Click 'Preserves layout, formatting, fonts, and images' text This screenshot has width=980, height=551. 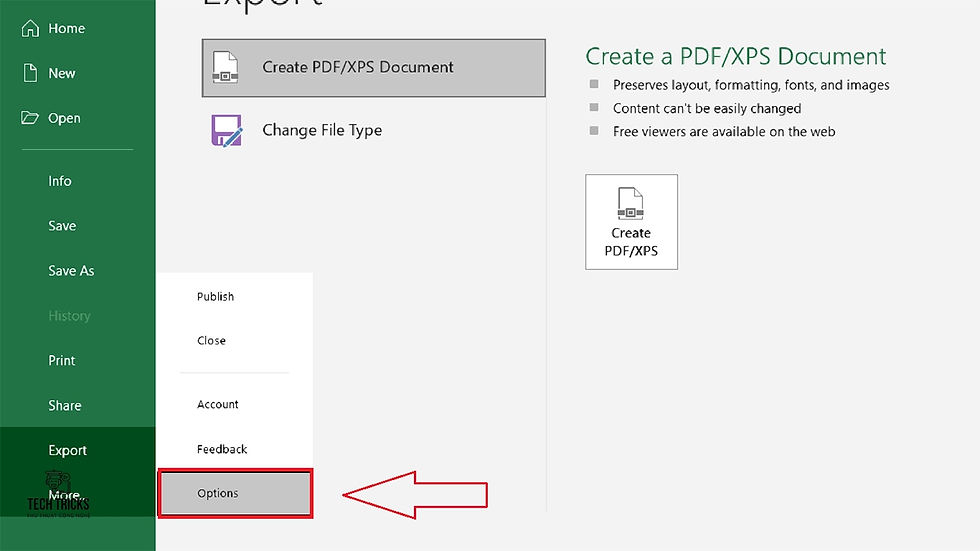point(751,85)
